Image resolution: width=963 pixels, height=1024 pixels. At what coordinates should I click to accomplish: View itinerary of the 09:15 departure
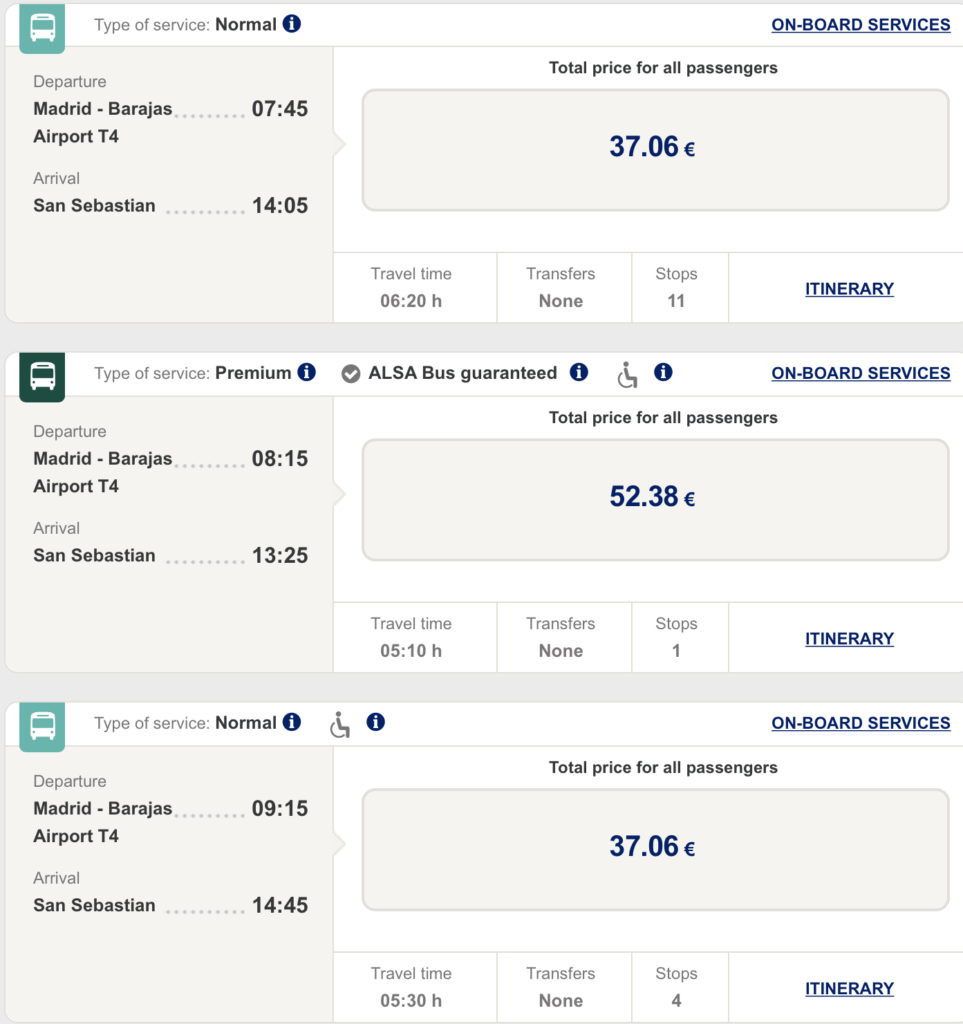tap(849, 989)
